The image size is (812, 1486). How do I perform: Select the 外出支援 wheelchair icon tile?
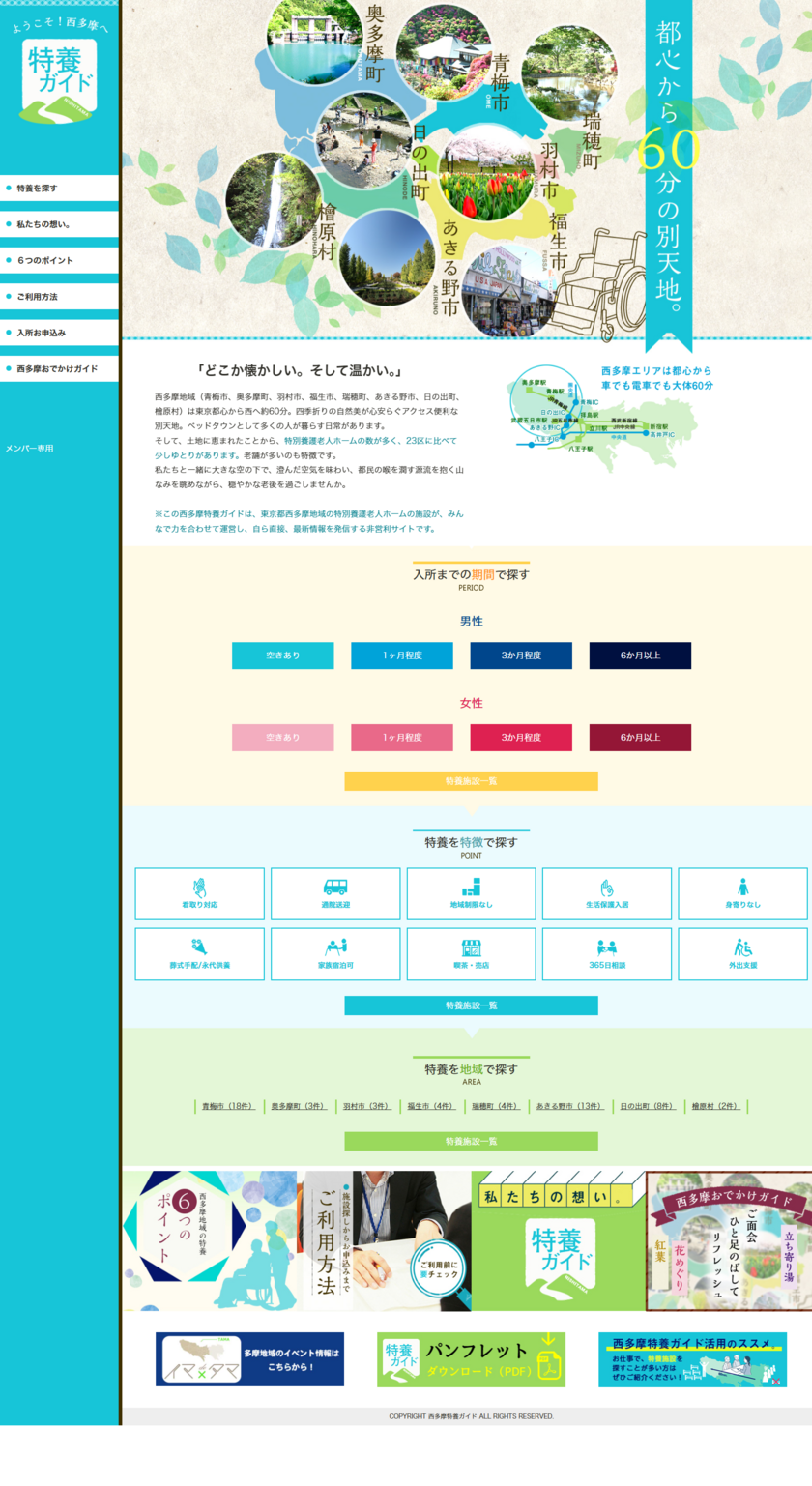742,954
